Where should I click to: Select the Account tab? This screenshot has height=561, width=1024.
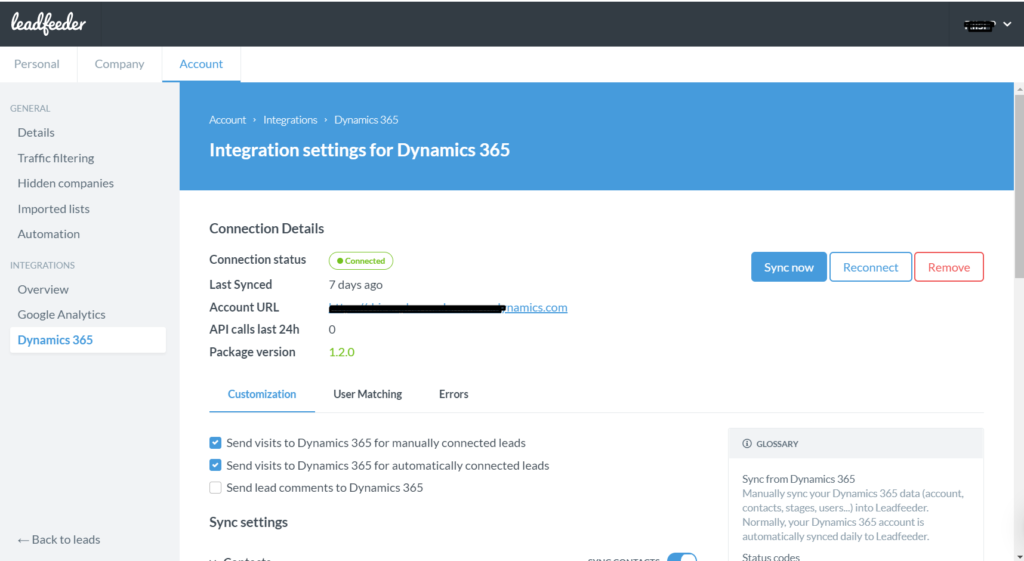[x=201, y=64]
